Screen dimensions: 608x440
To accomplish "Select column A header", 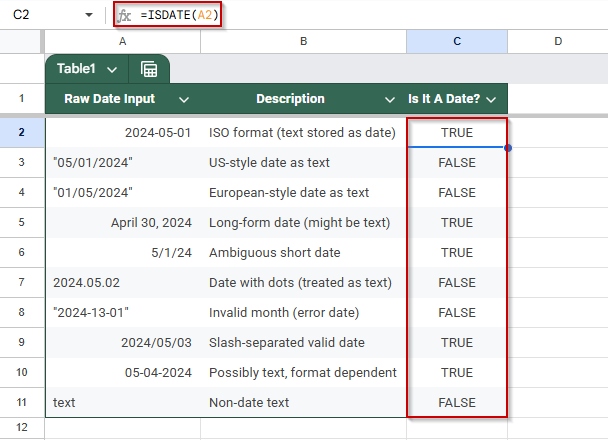I will [123, 41].
